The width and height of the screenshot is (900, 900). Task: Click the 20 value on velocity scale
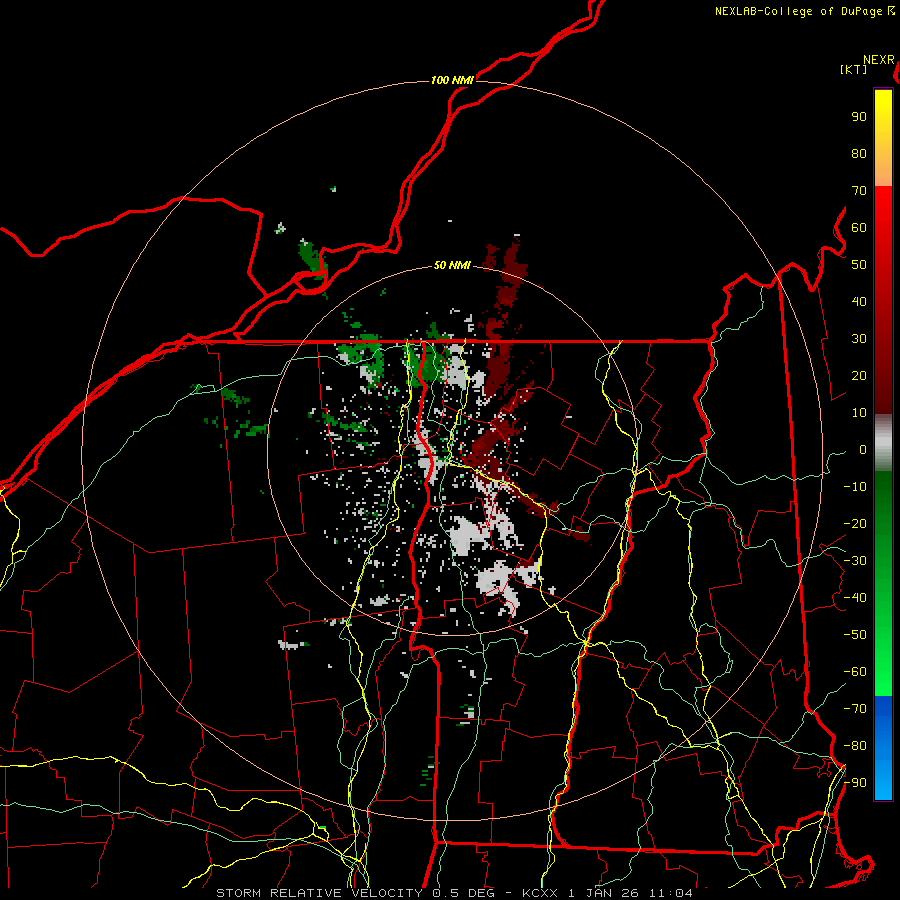pyautogui.click(x=859, y=375)
